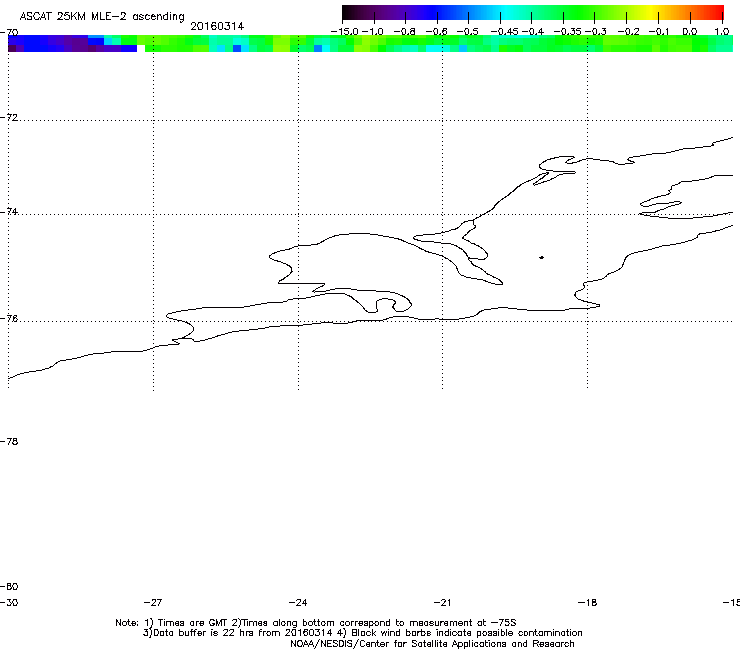This screenshot has width=740, height=650.
Task: Select the -76 latitude axis label
Action: [x=9, y=319]
